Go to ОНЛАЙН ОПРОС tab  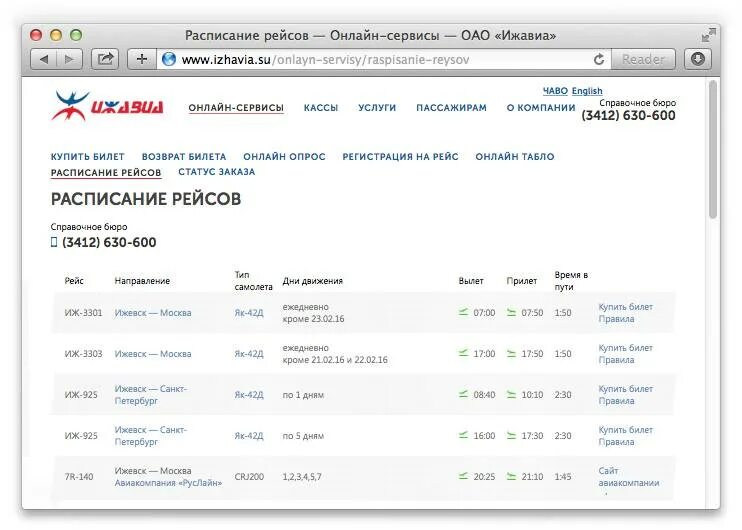[x=284, y=157]
